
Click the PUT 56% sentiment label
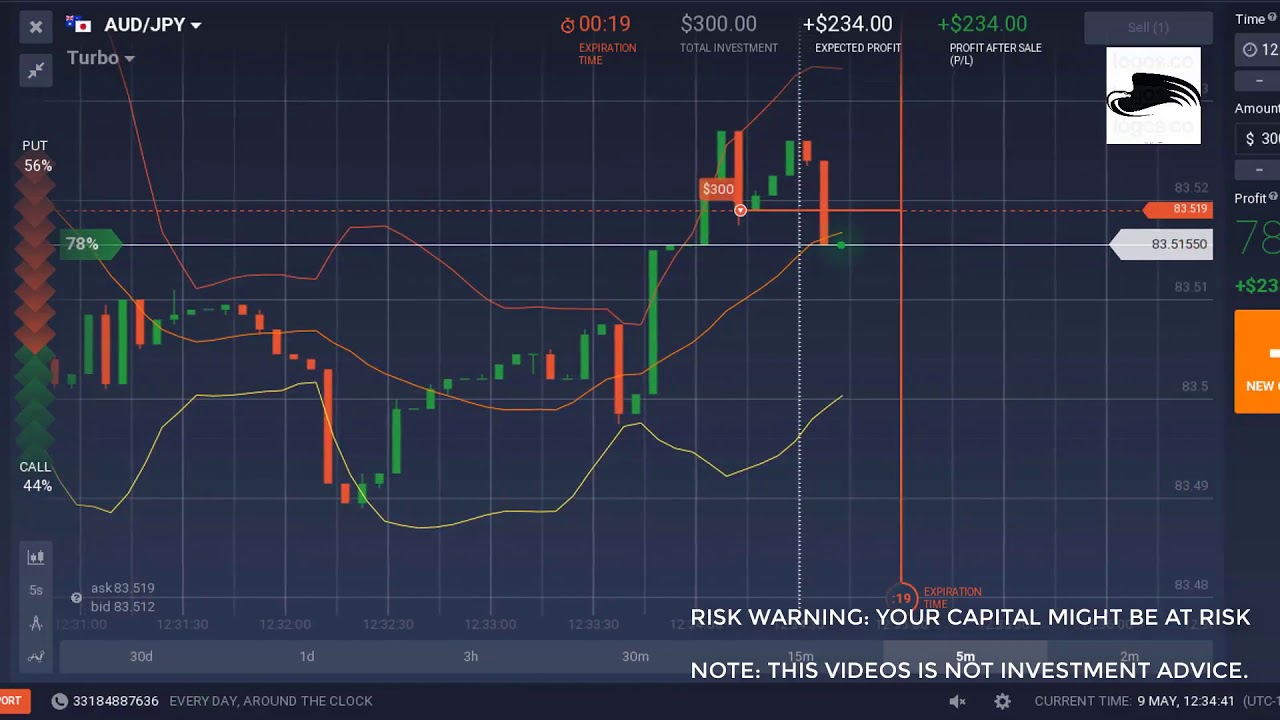tap(36, 156)
